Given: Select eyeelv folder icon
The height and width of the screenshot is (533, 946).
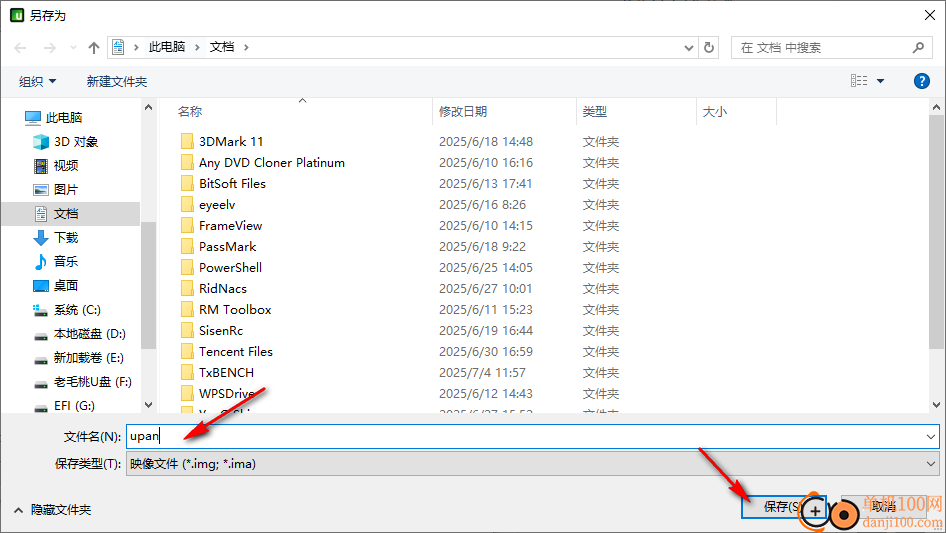Looking at the screenshot, I should [187, 205].
